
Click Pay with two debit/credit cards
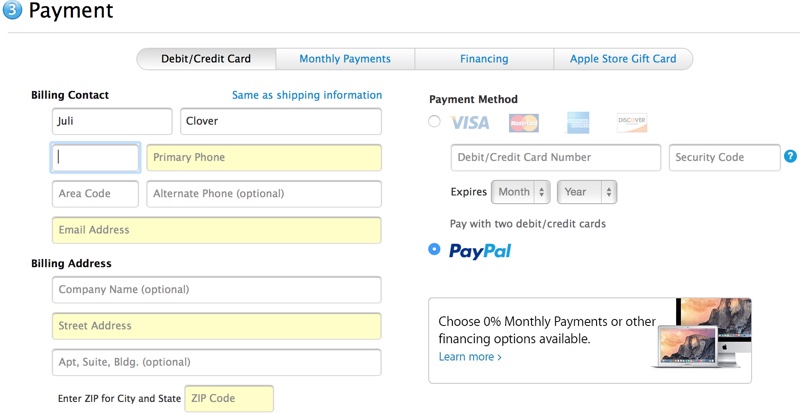click(528, 224)
